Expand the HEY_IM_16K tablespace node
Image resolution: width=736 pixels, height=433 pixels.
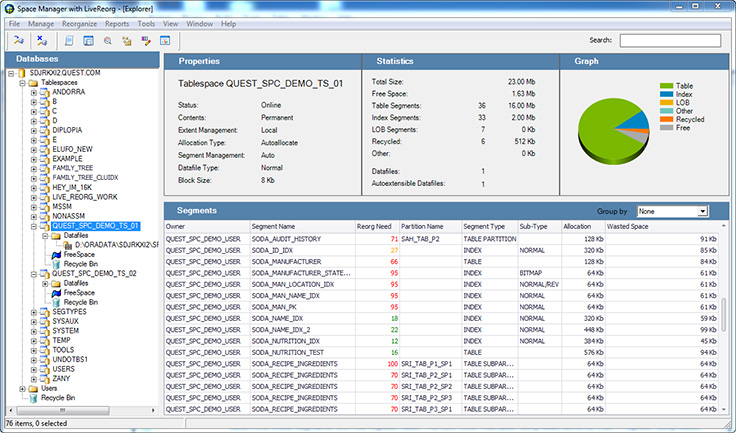[x=34, y=188]
